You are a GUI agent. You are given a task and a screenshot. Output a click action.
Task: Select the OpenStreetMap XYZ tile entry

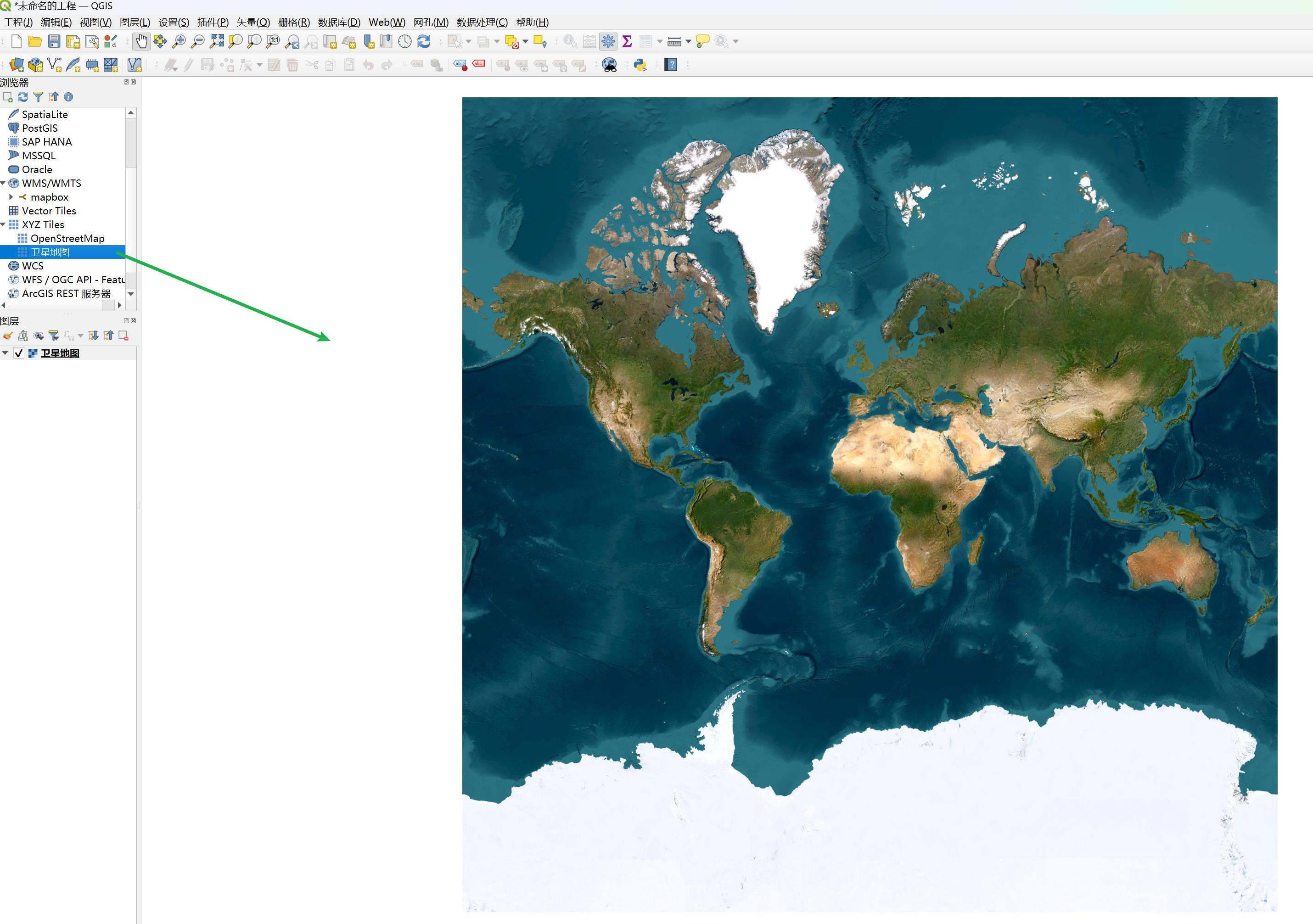[x=67, y=238]
